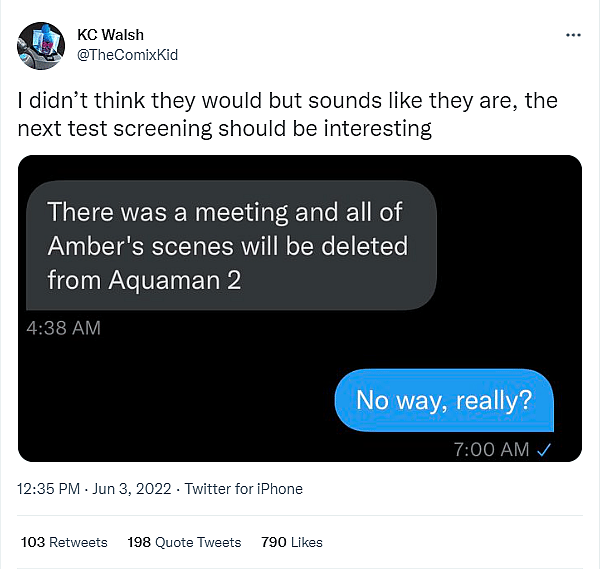Viewport: 601px width, 569px height.
Task: Open the three-dot more options menu
Action: [573, 34]
